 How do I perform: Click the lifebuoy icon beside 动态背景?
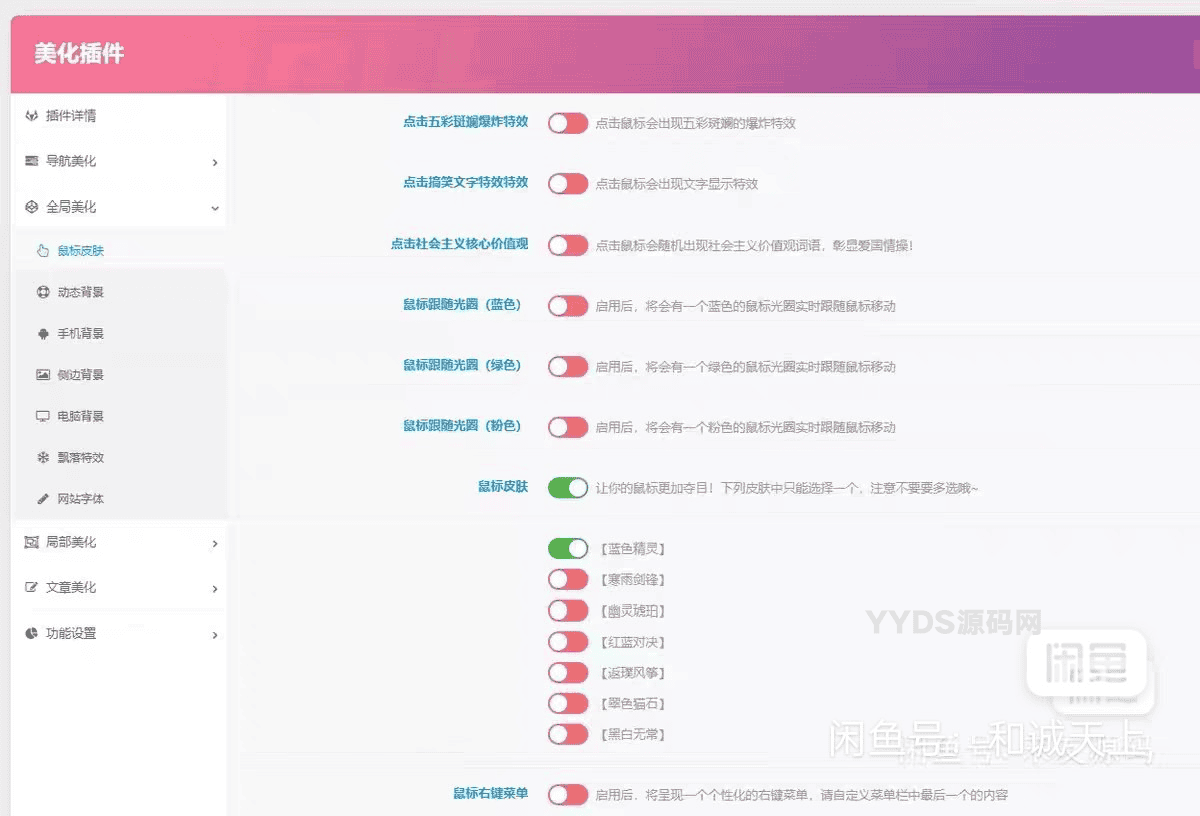(x=42, y=293)
